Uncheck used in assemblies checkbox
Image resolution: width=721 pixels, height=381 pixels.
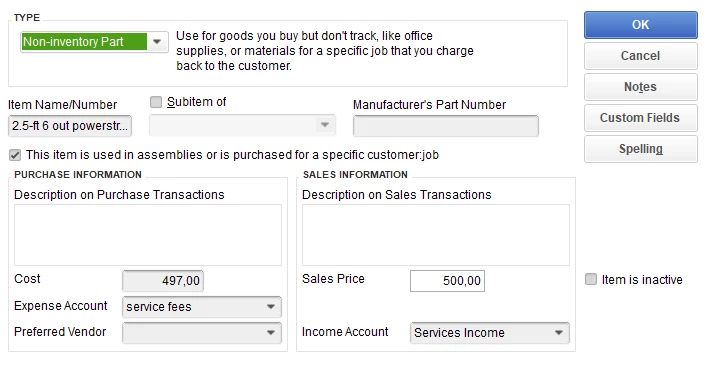pyautogui.click(x=15, y=155)
